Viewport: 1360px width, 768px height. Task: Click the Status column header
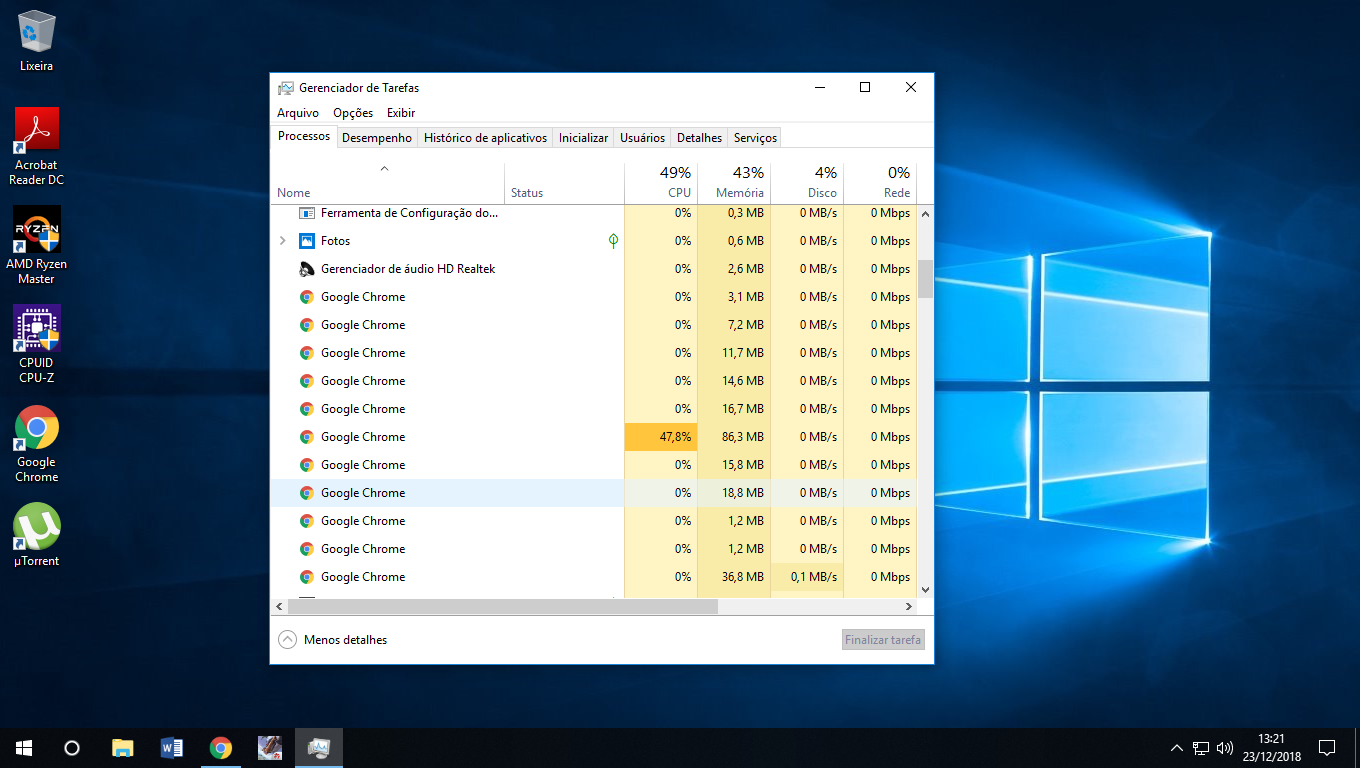point(565,183)
